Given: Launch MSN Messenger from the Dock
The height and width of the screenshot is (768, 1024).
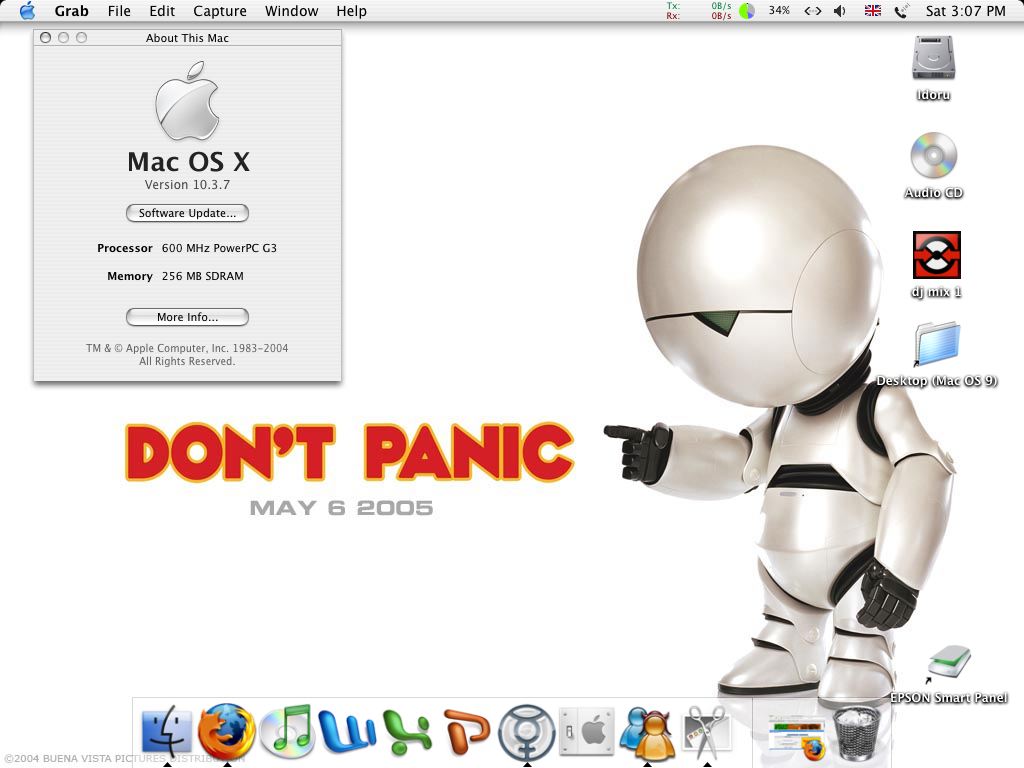Looking at the screenshot, I should tap(647, 731).
